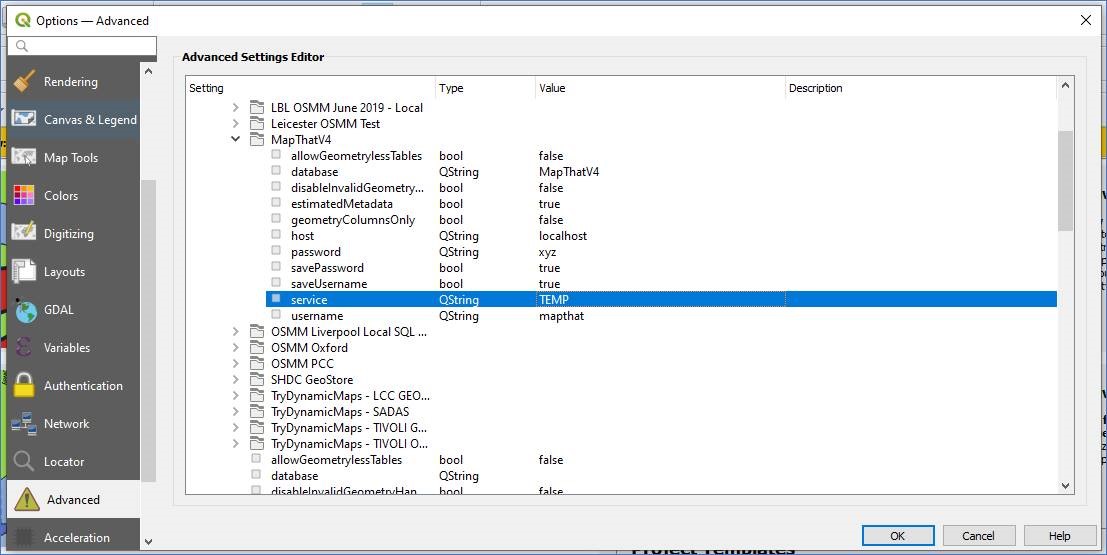Click the TEMP value of service
Image resolution: width=1107 pixels, height=555 pixels.
[554, 300]
